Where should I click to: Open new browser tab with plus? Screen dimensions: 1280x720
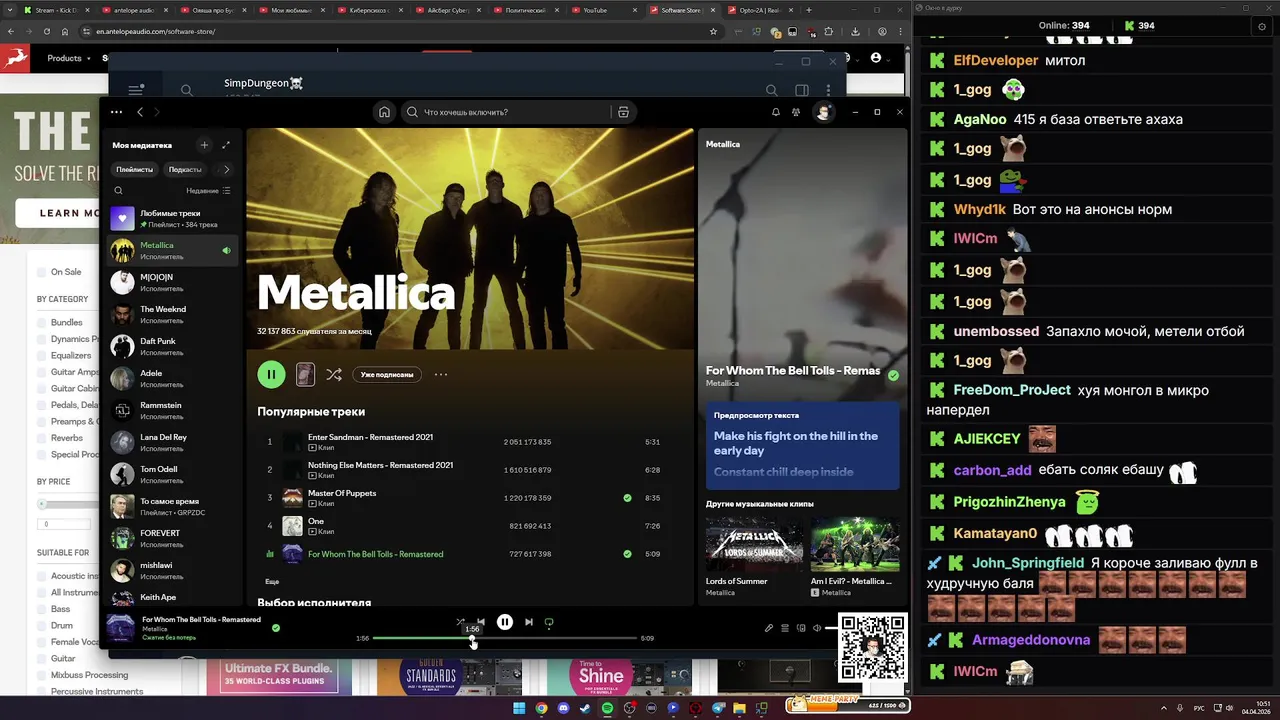809,10
